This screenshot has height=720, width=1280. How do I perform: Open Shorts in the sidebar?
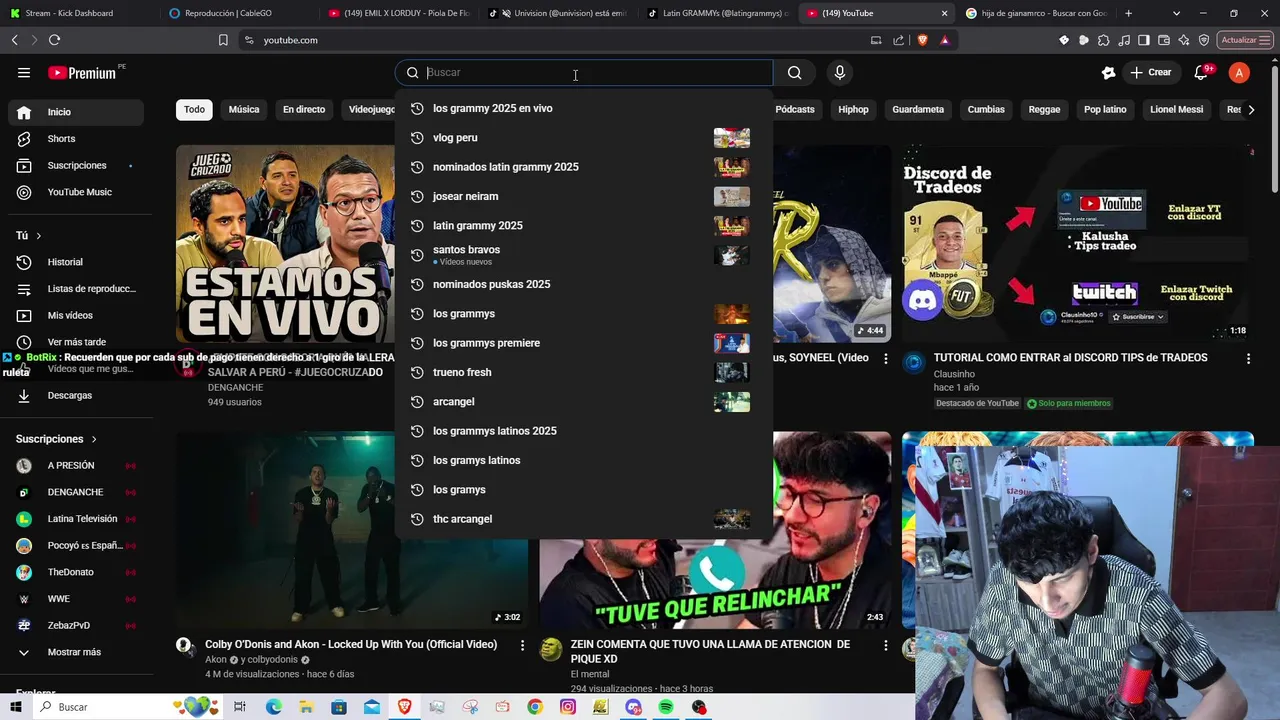click(x=76, y=139)
